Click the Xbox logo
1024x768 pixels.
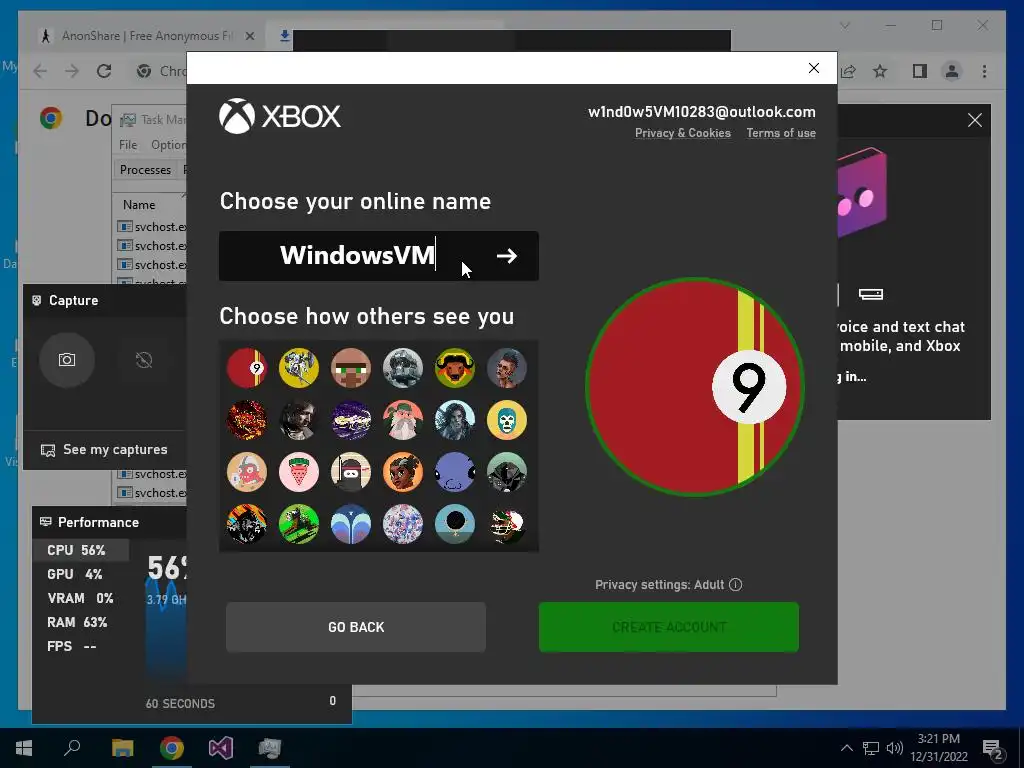[x=280, y=116]
